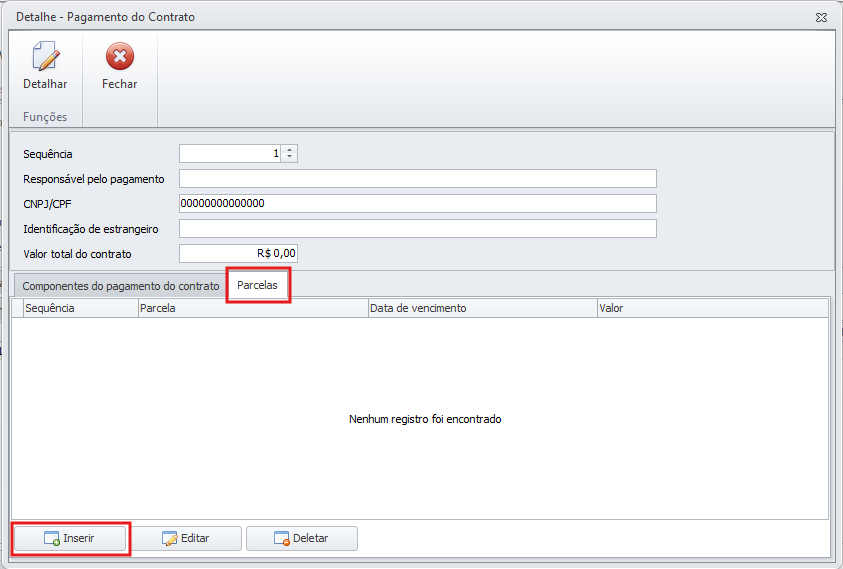Sort by Parcela column header

tap(252, 308)
